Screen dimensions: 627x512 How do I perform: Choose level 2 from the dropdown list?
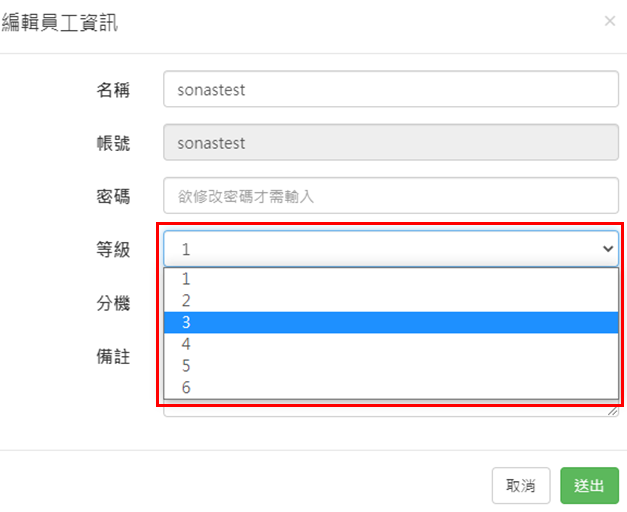(x=390, y=300)
